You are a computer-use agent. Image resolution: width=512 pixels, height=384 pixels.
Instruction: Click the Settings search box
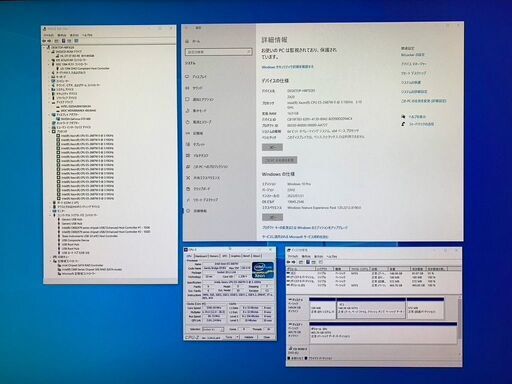coord(219,52)
